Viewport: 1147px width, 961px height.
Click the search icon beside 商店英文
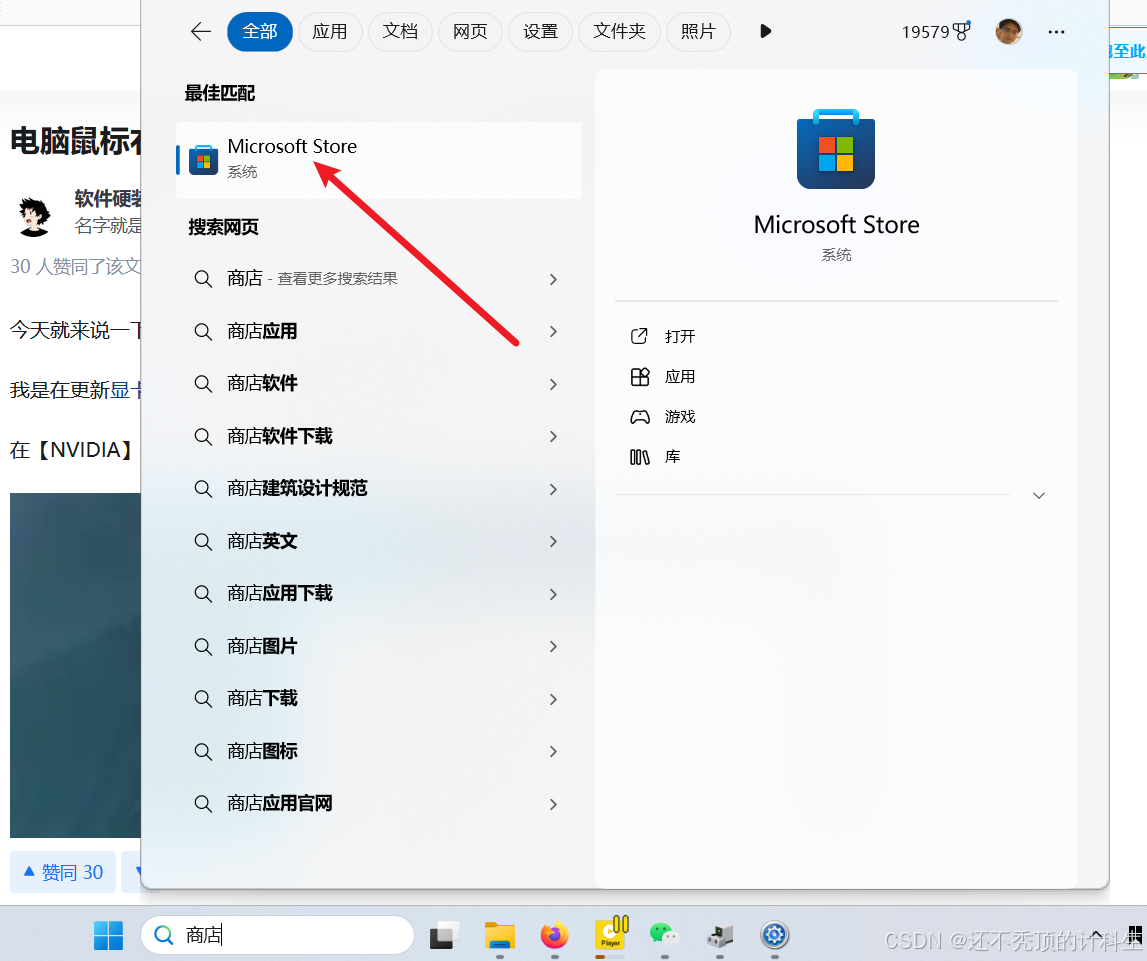[203, 542]
